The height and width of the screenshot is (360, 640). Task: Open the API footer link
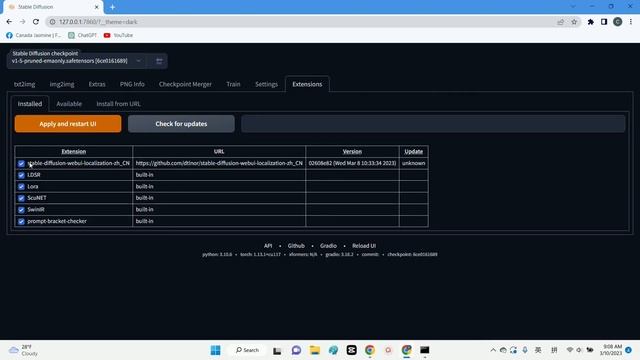(268, 246)
